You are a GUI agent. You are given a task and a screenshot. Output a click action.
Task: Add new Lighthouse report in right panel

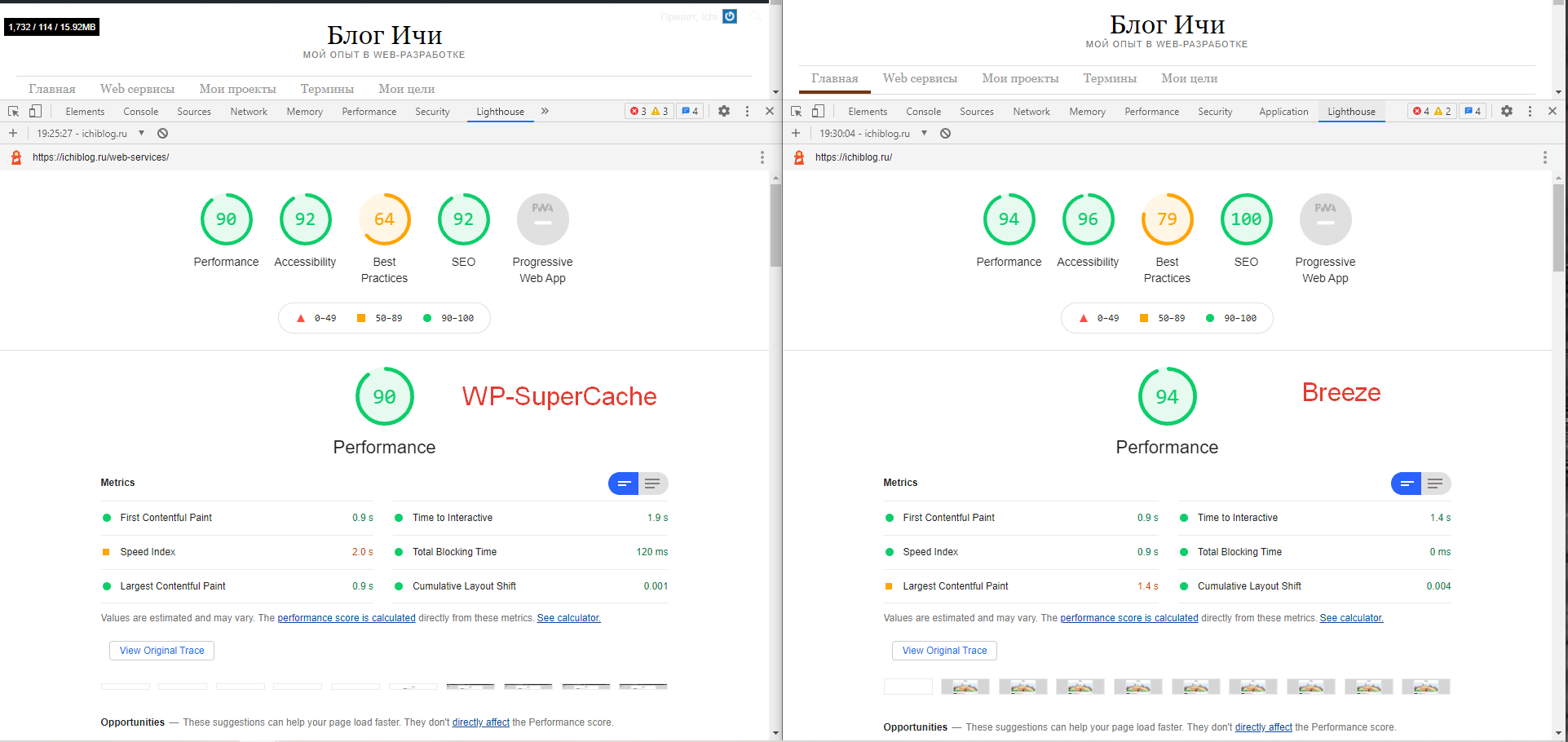point(796,133)
